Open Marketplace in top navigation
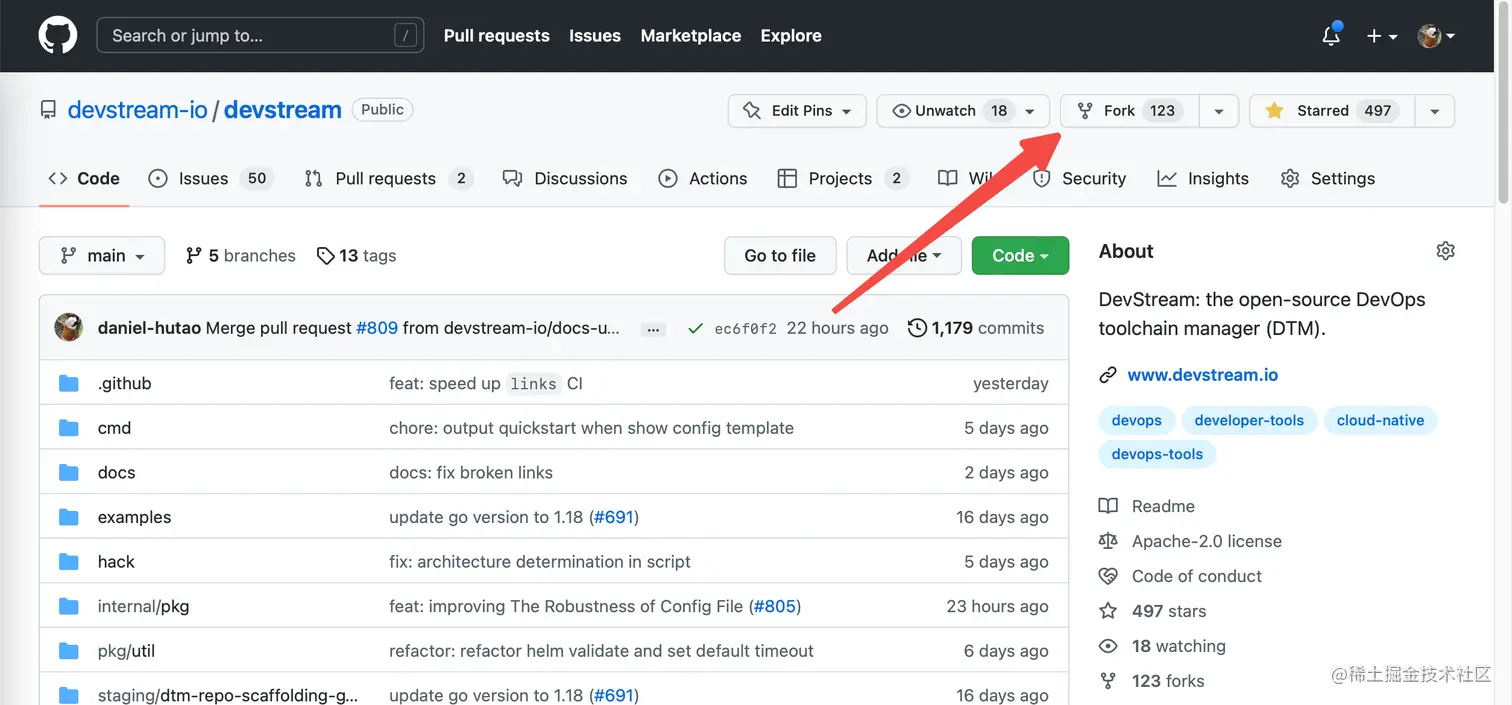This screenshot has height=705, width=1512. (x=691, y=35)
